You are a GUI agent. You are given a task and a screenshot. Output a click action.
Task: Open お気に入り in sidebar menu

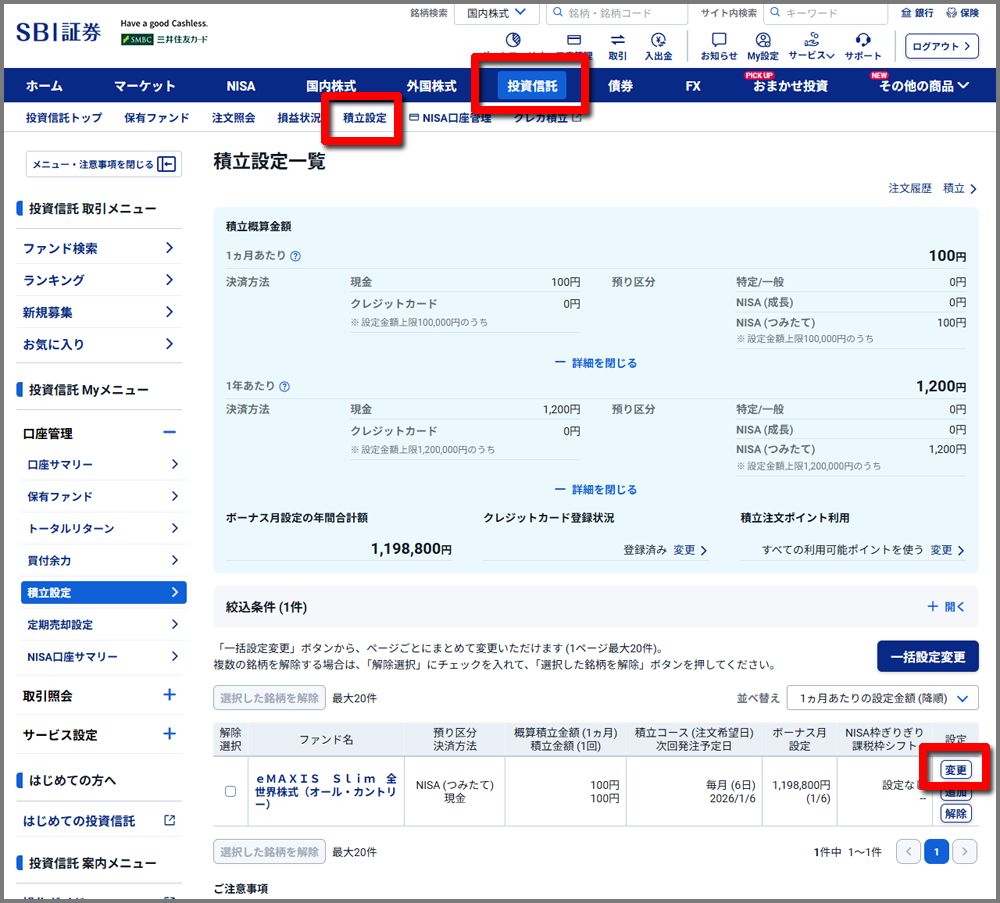(x=98, y=344)
